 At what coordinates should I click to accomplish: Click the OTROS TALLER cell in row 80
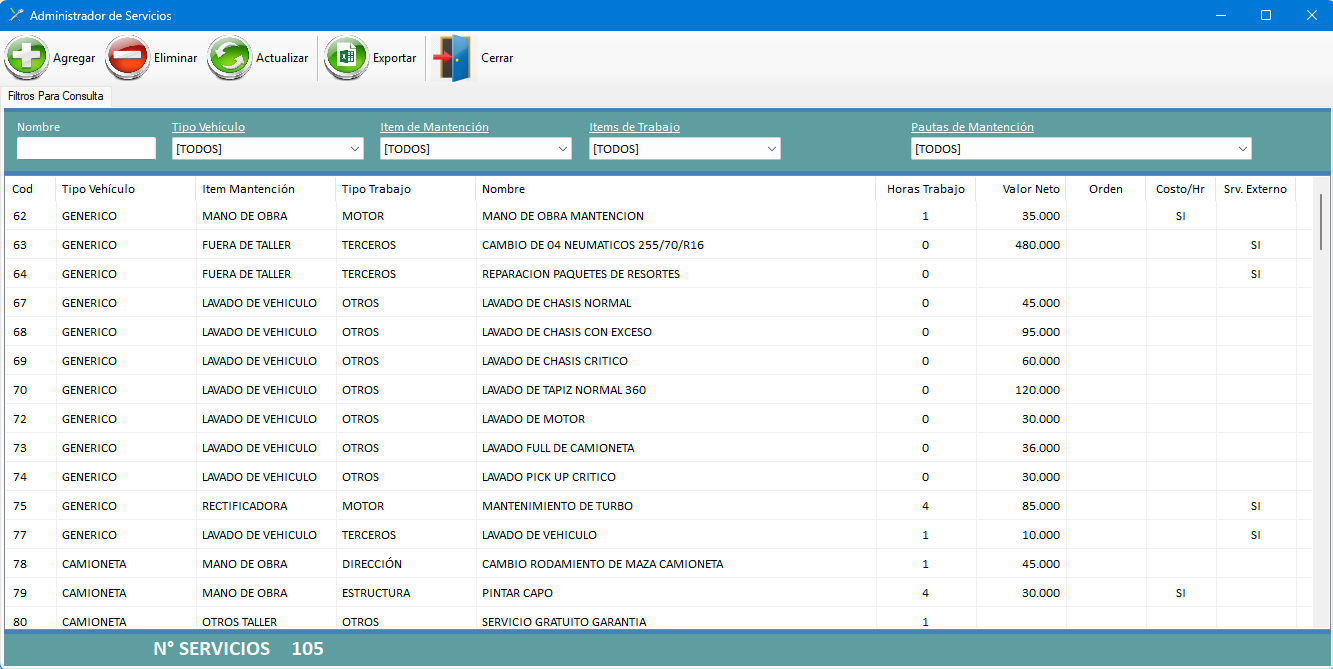pos(266,620)
